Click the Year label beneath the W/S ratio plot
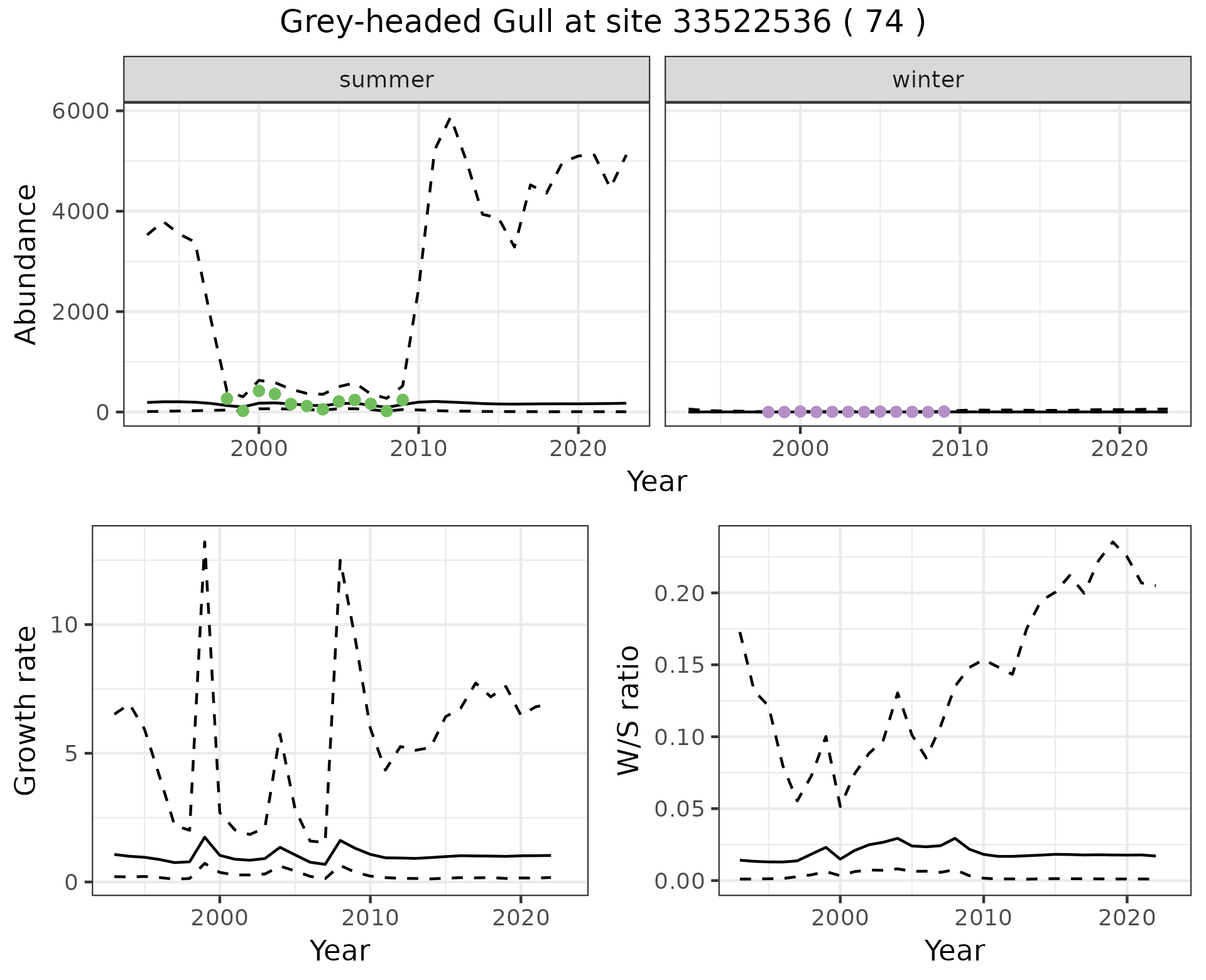The width and height of the screenshot is (1206, 980). (x=954, y=951)
